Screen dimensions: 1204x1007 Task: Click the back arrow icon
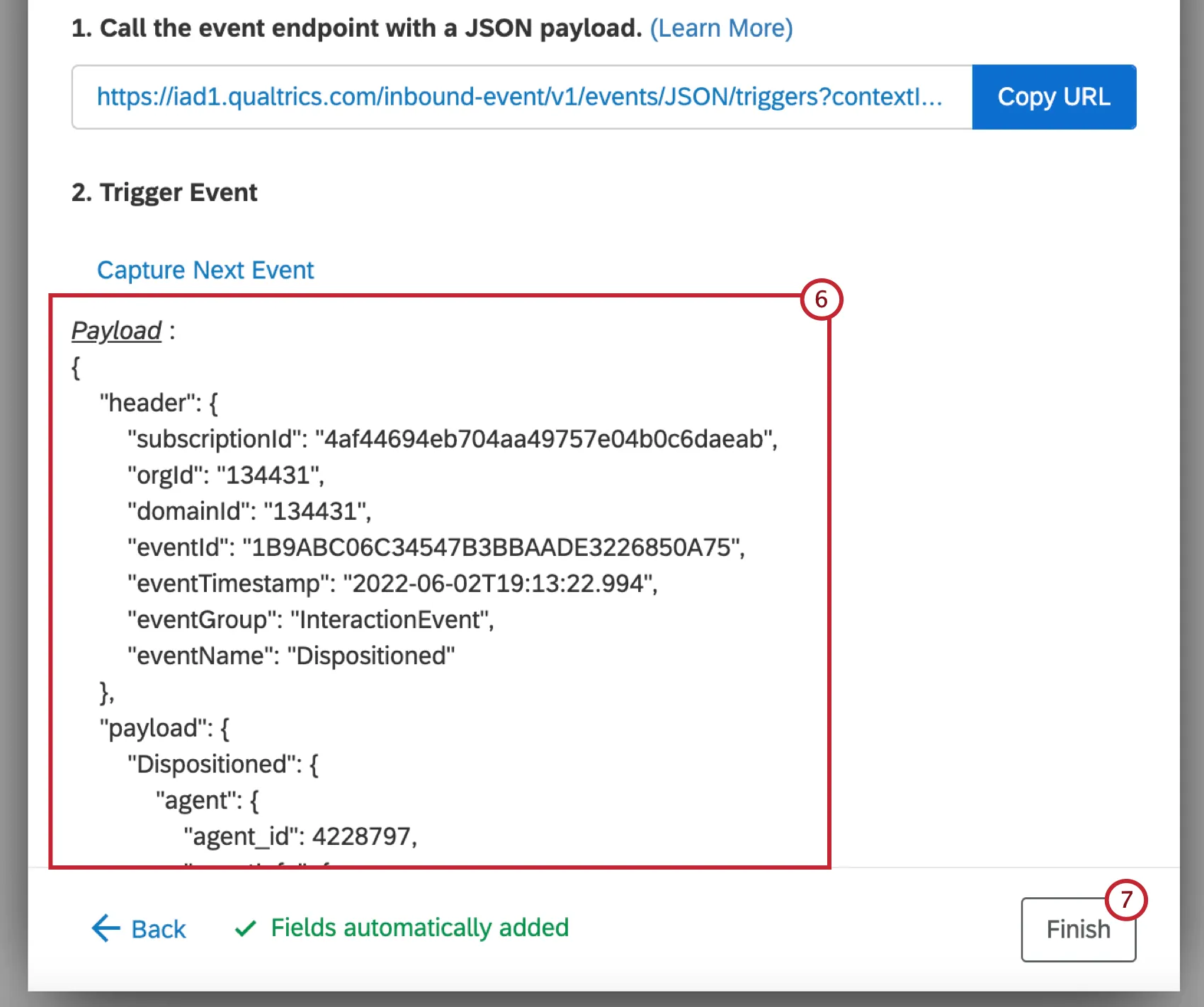pyautogui.click(x=104, y=928)
